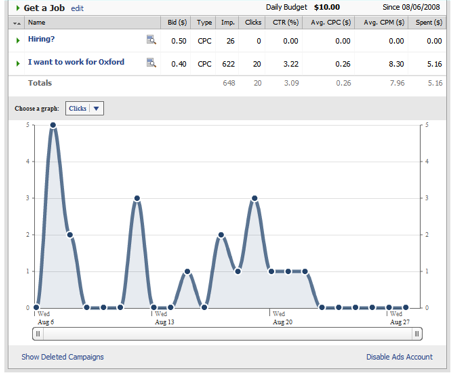Viewport: 454px width, 373px height.
Task: Click the graph date range scrollbar track
Action: (227, 334)
